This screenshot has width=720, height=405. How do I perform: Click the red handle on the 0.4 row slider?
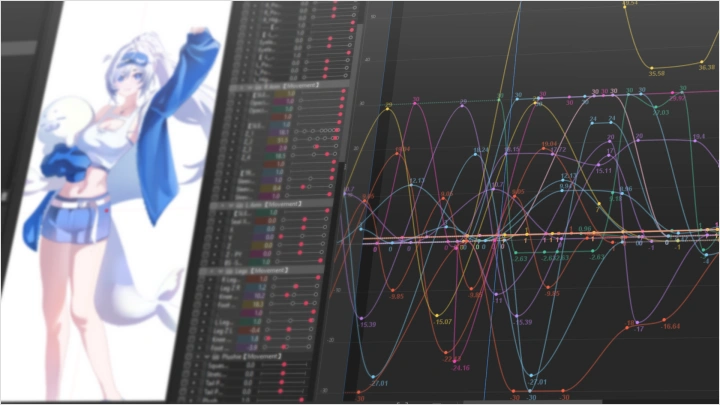point(303,187)
